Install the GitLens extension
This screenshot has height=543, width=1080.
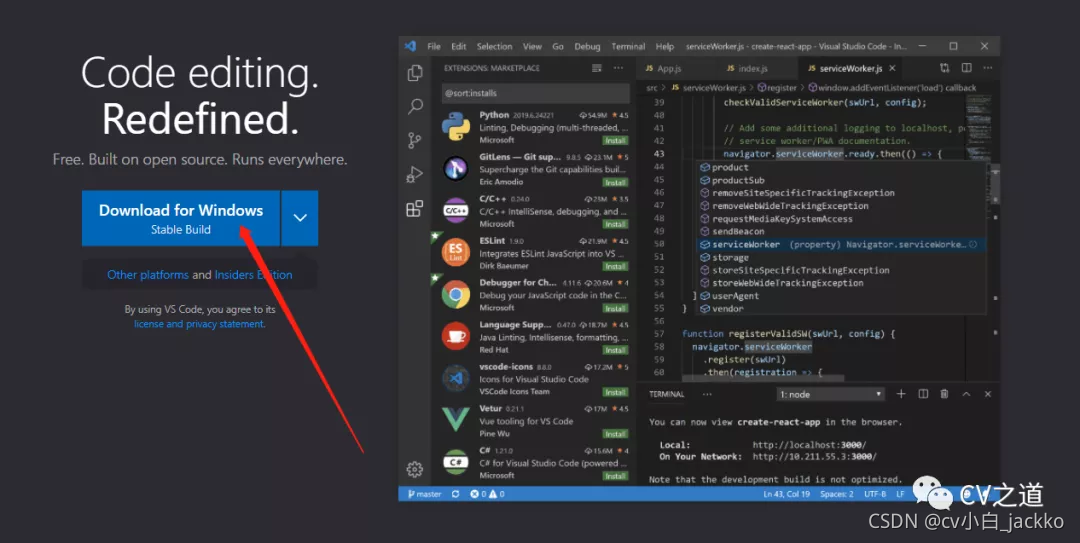pos(615,183)
